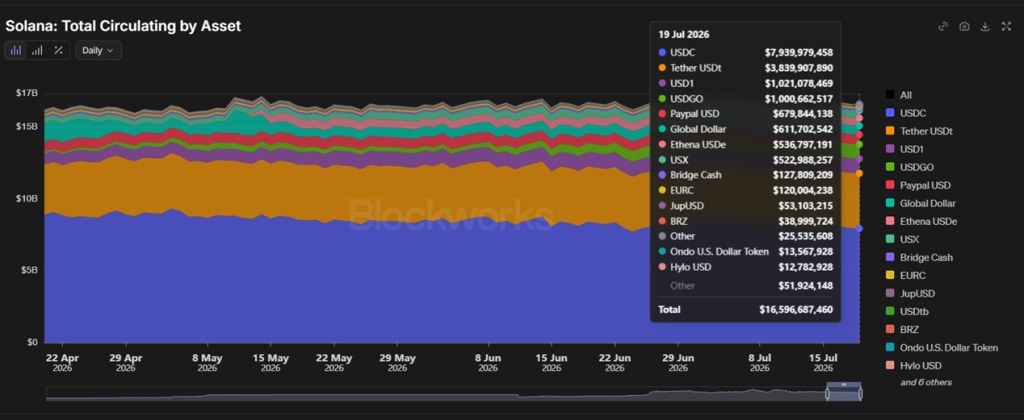1024x420 pixels.
Task: Click the $5B y-axis label
Action: coord(30,270)
